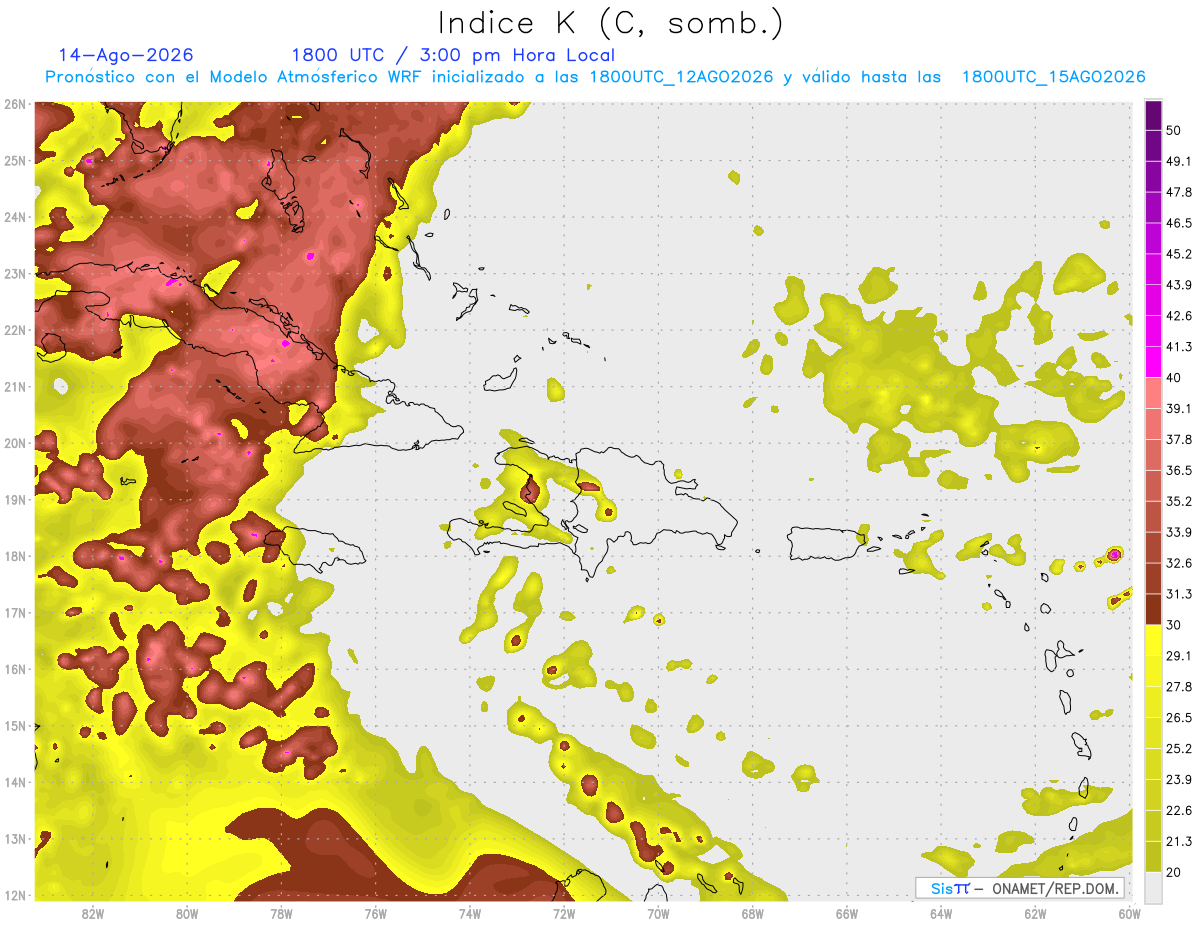Image resolution: width=1200 pixels, height=927 pixels.
Task: Click the colorbar value 30
Action: (x=1175, y=625)
